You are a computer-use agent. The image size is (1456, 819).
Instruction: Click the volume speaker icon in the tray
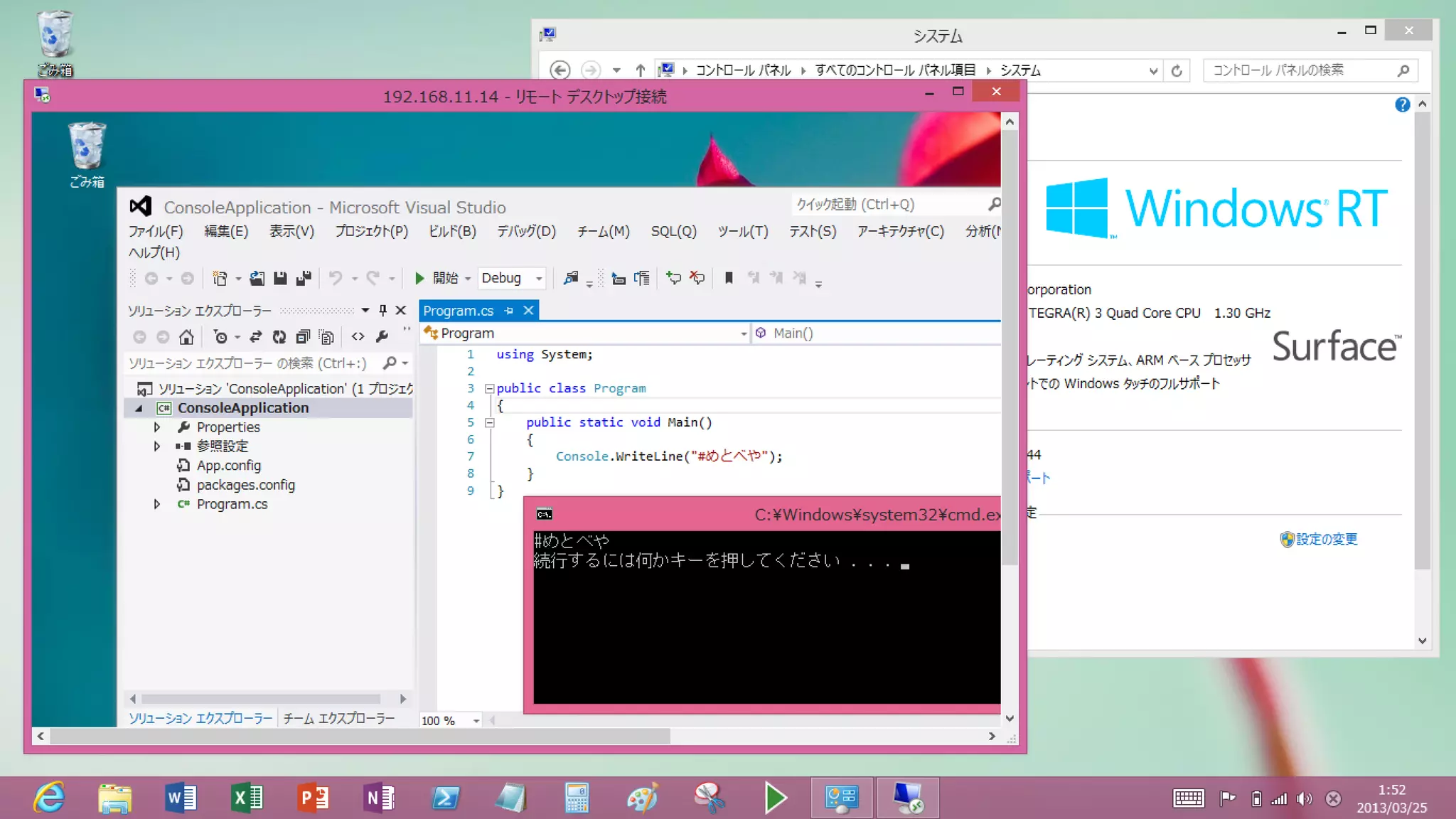click(x=1304, y=799)
